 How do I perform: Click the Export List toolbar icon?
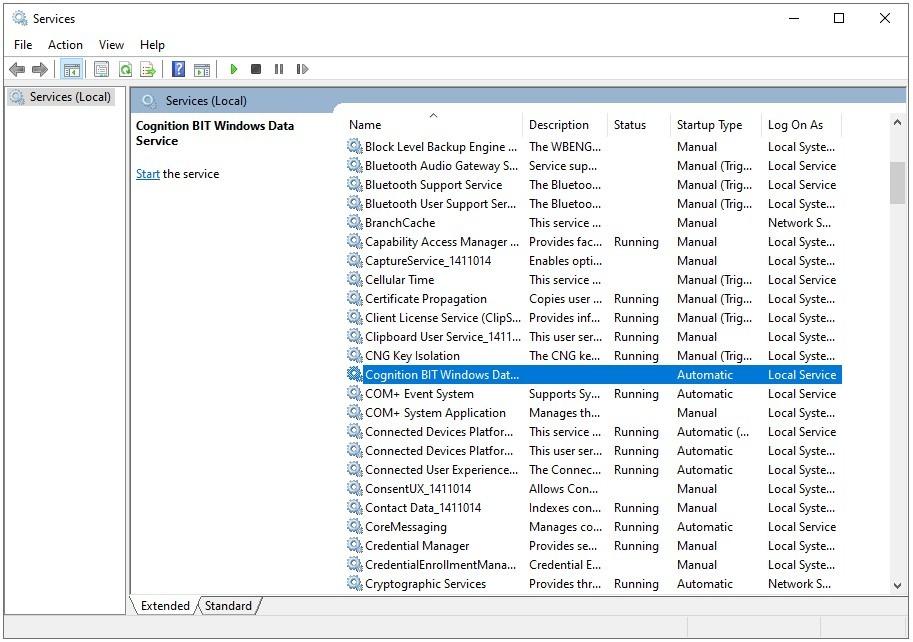(148, 68)
